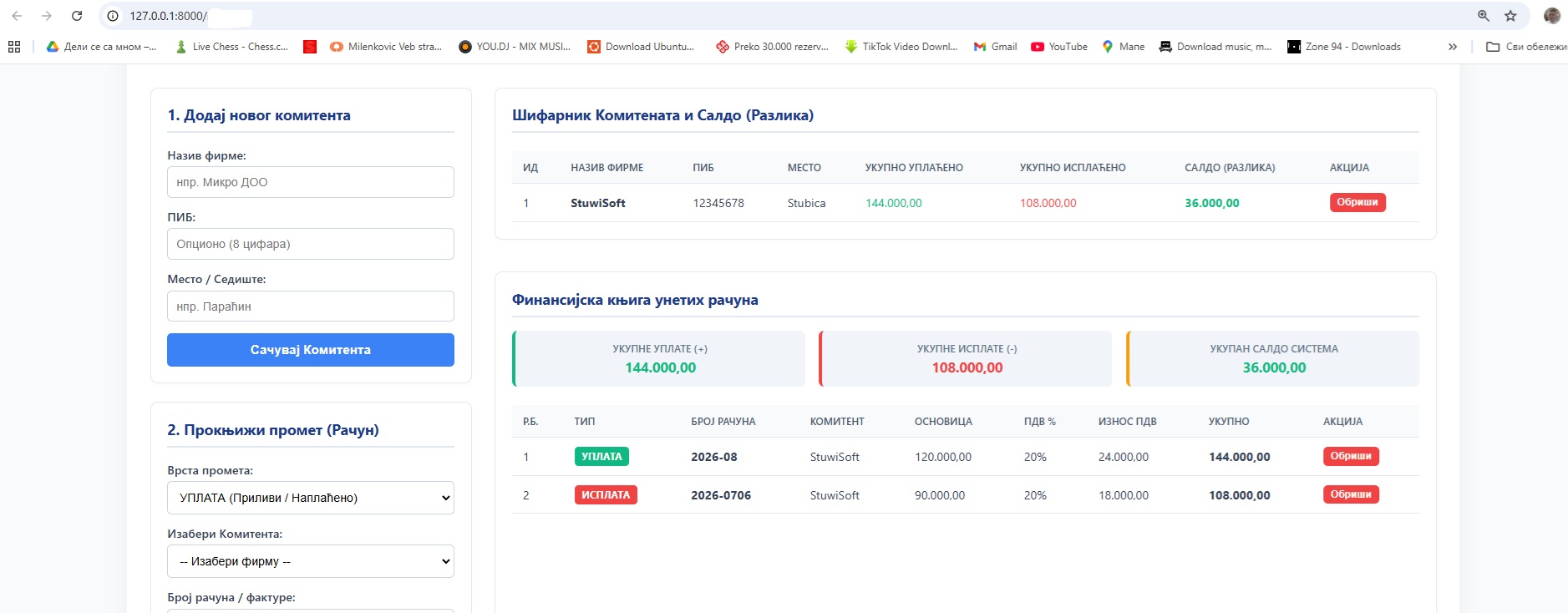Click the base amount 120.000,00
Screen dimensions: 1568x613
943,457
